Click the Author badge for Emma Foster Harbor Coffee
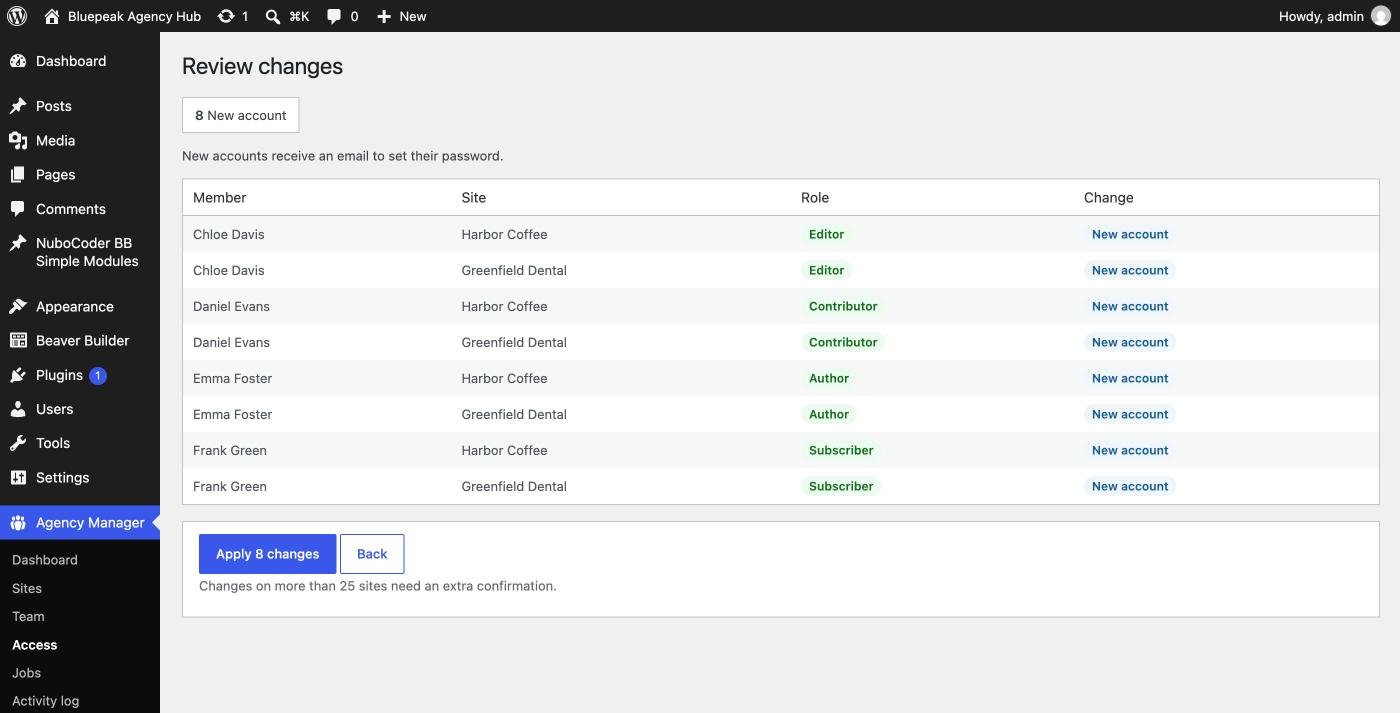This screenshot has width=1400, height=713. click(829, 378)
